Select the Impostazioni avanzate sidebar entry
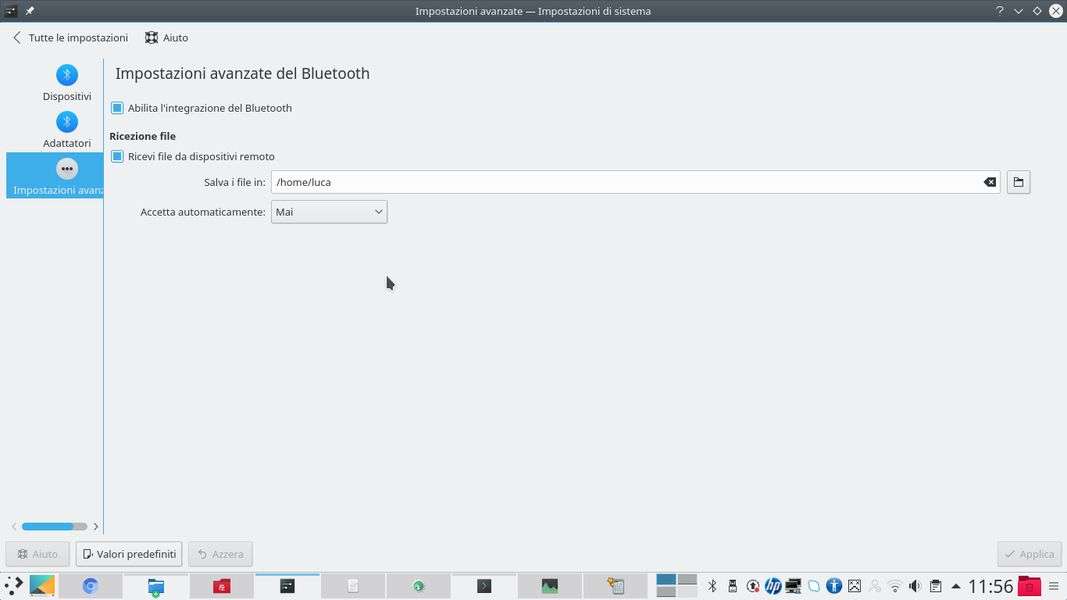 tap(55, 176)
